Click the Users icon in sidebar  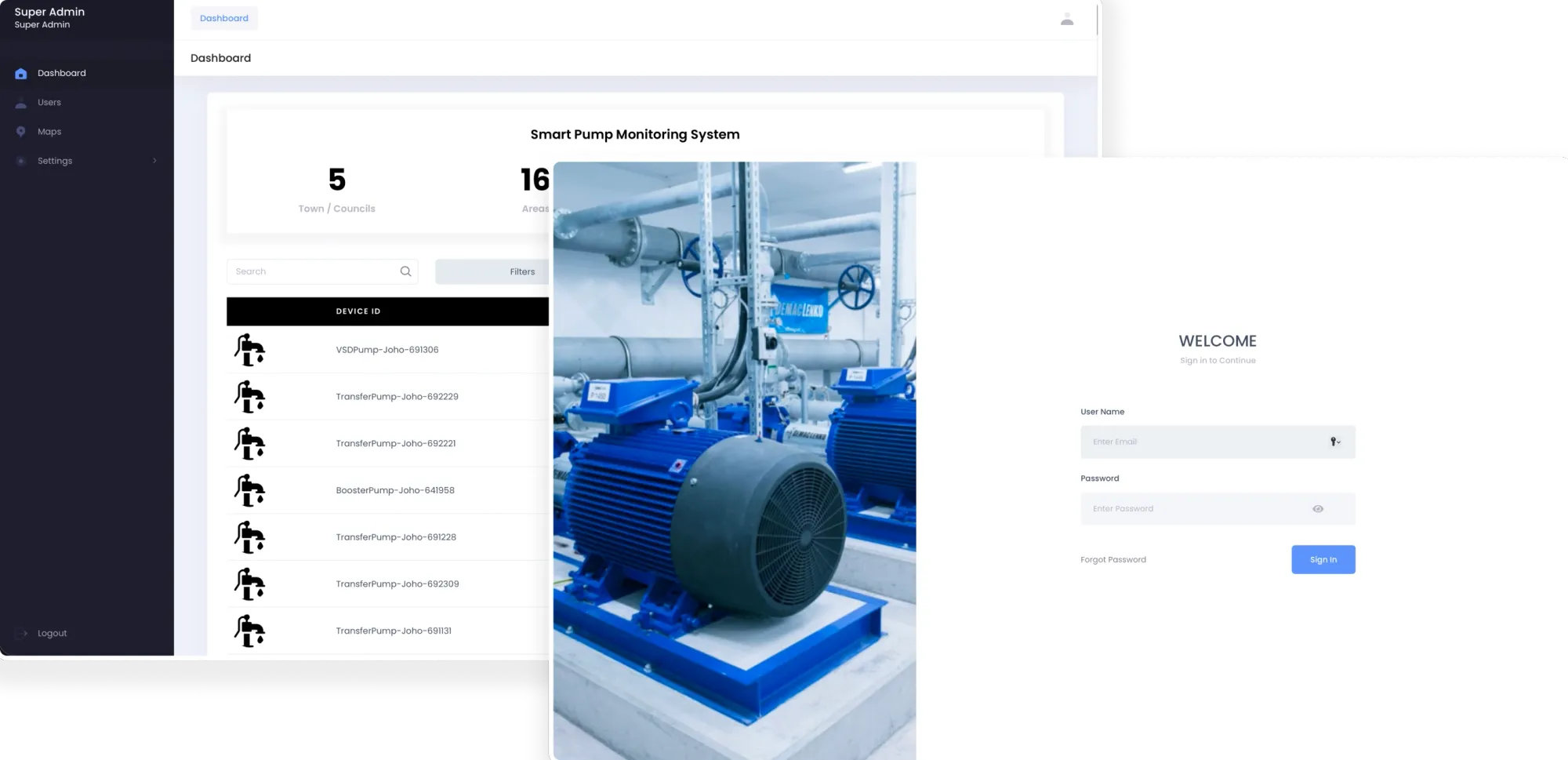point(21,103)
